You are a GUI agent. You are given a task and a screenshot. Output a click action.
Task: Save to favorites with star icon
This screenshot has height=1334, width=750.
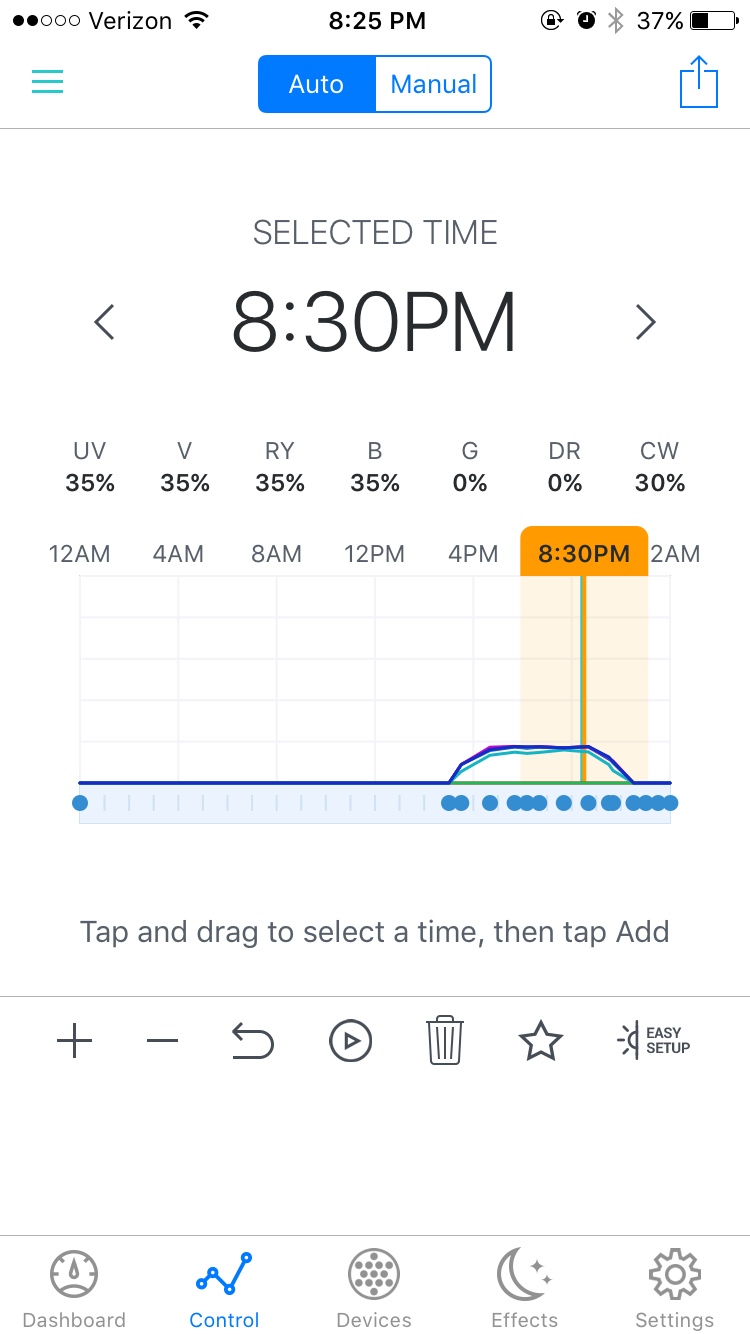541,1041
